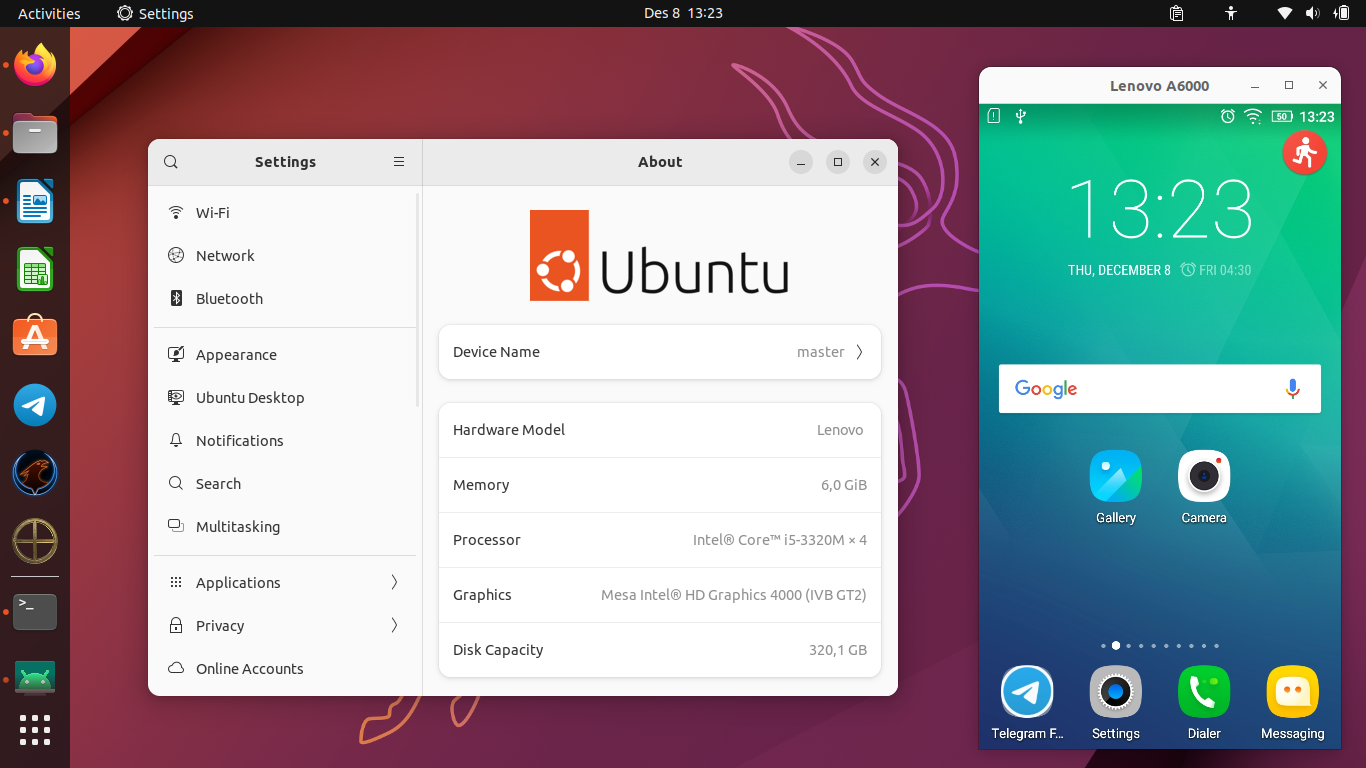Click the Graphics Mesa Intel value

click(x=734, y=595)
